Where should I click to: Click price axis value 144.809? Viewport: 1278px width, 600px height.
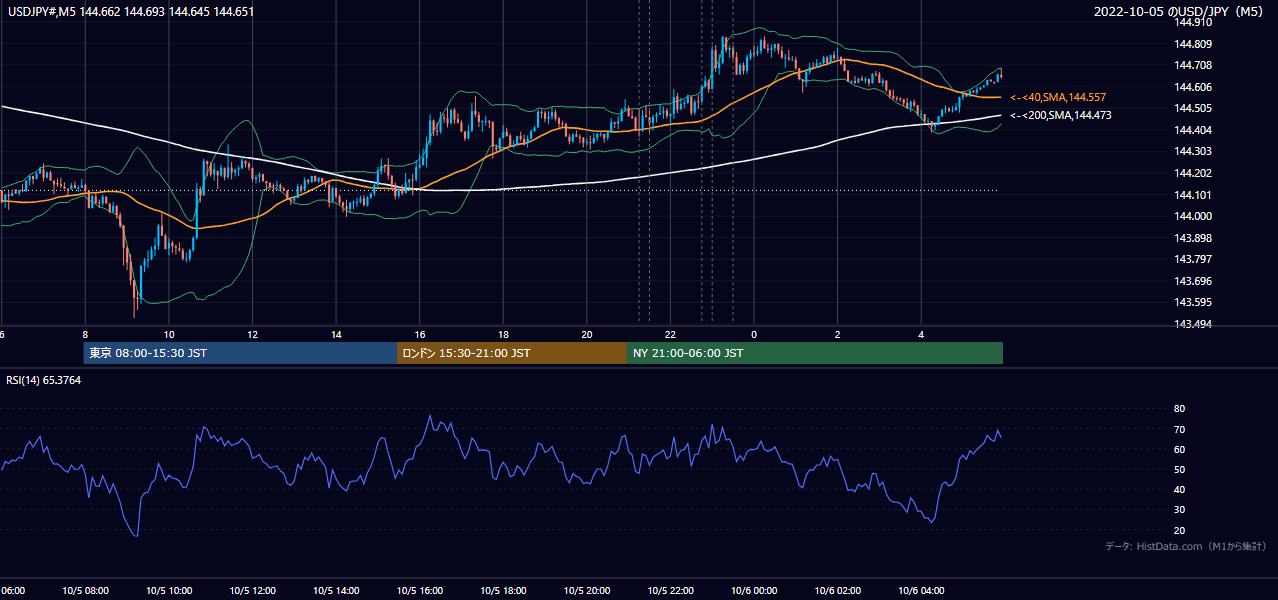point(1192,44)
